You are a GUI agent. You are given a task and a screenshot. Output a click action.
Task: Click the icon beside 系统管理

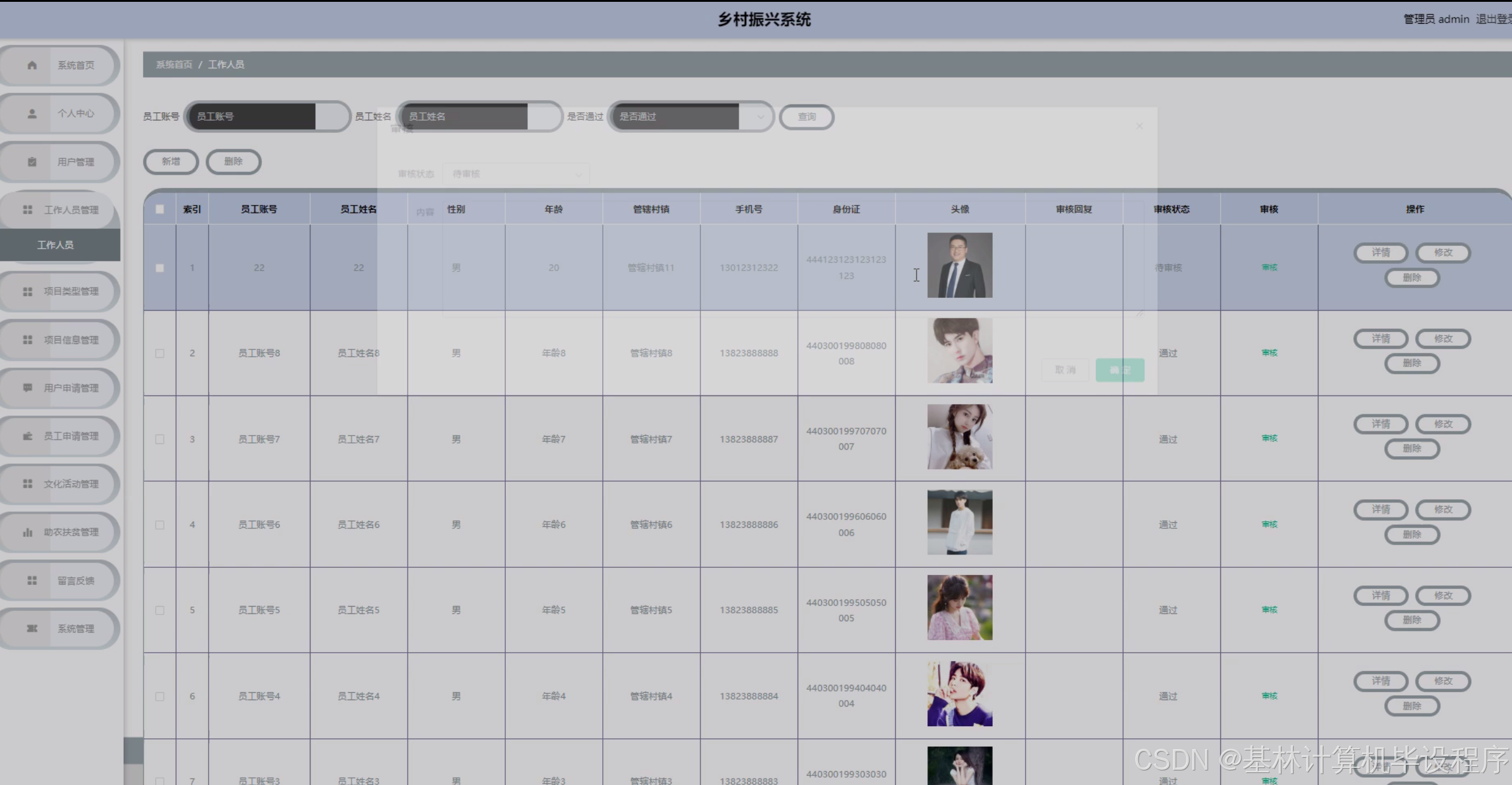(x=32, y=628)
